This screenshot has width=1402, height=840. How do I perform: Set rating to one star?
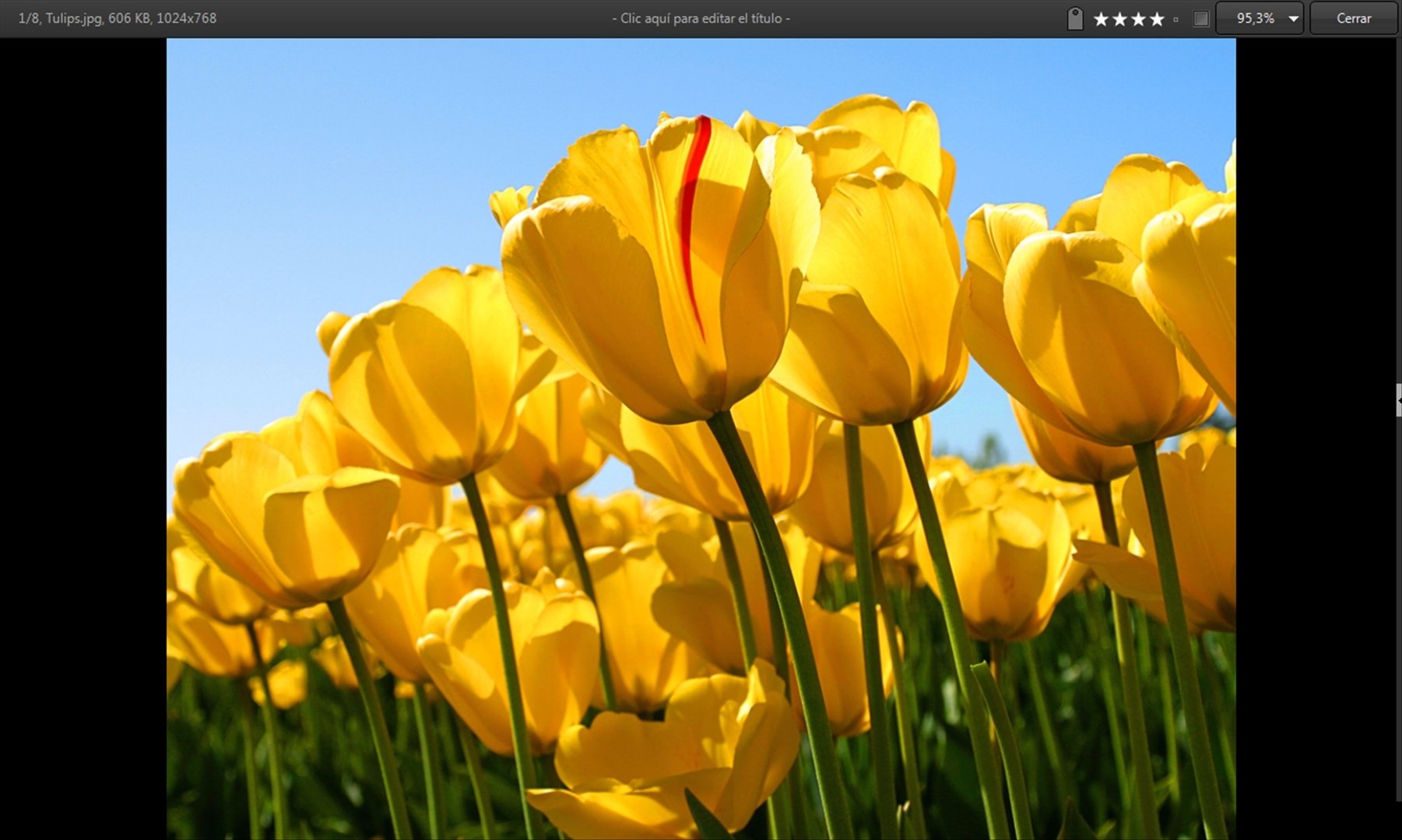1101,19
